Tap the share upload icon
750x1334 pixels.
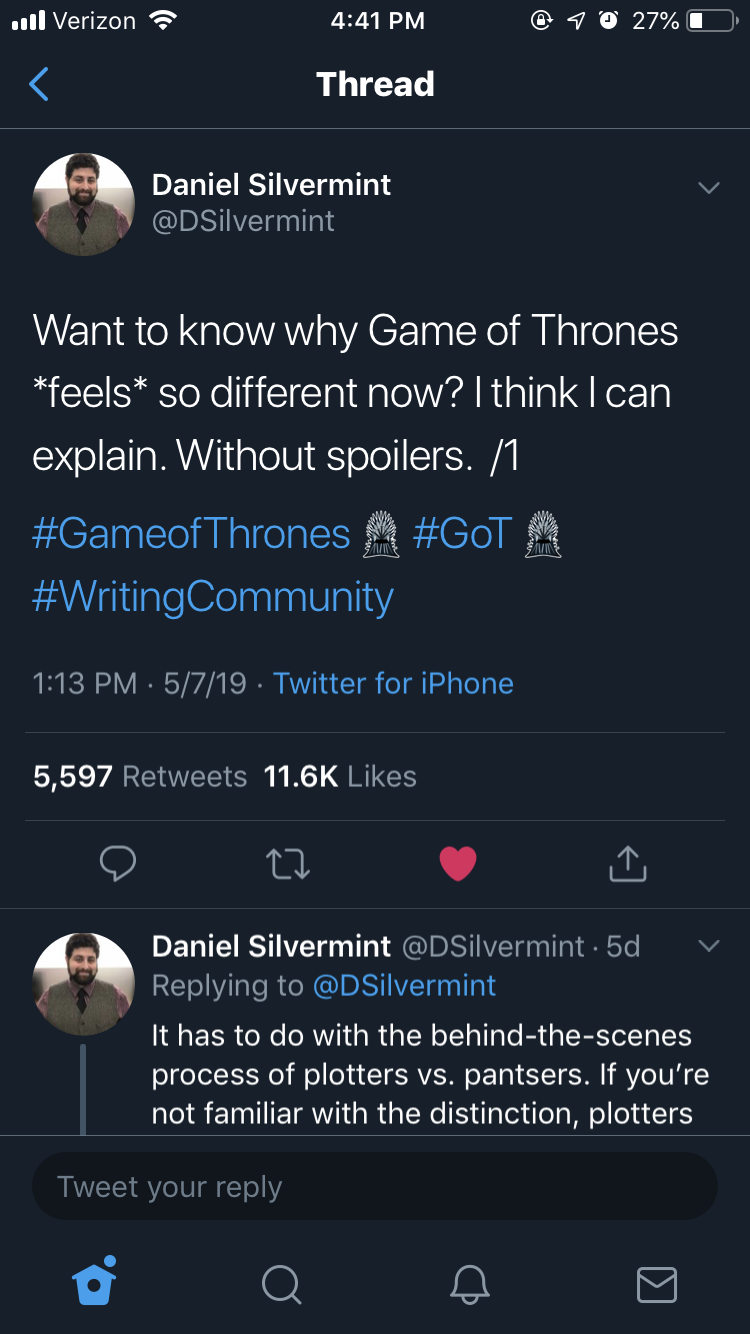628,864
